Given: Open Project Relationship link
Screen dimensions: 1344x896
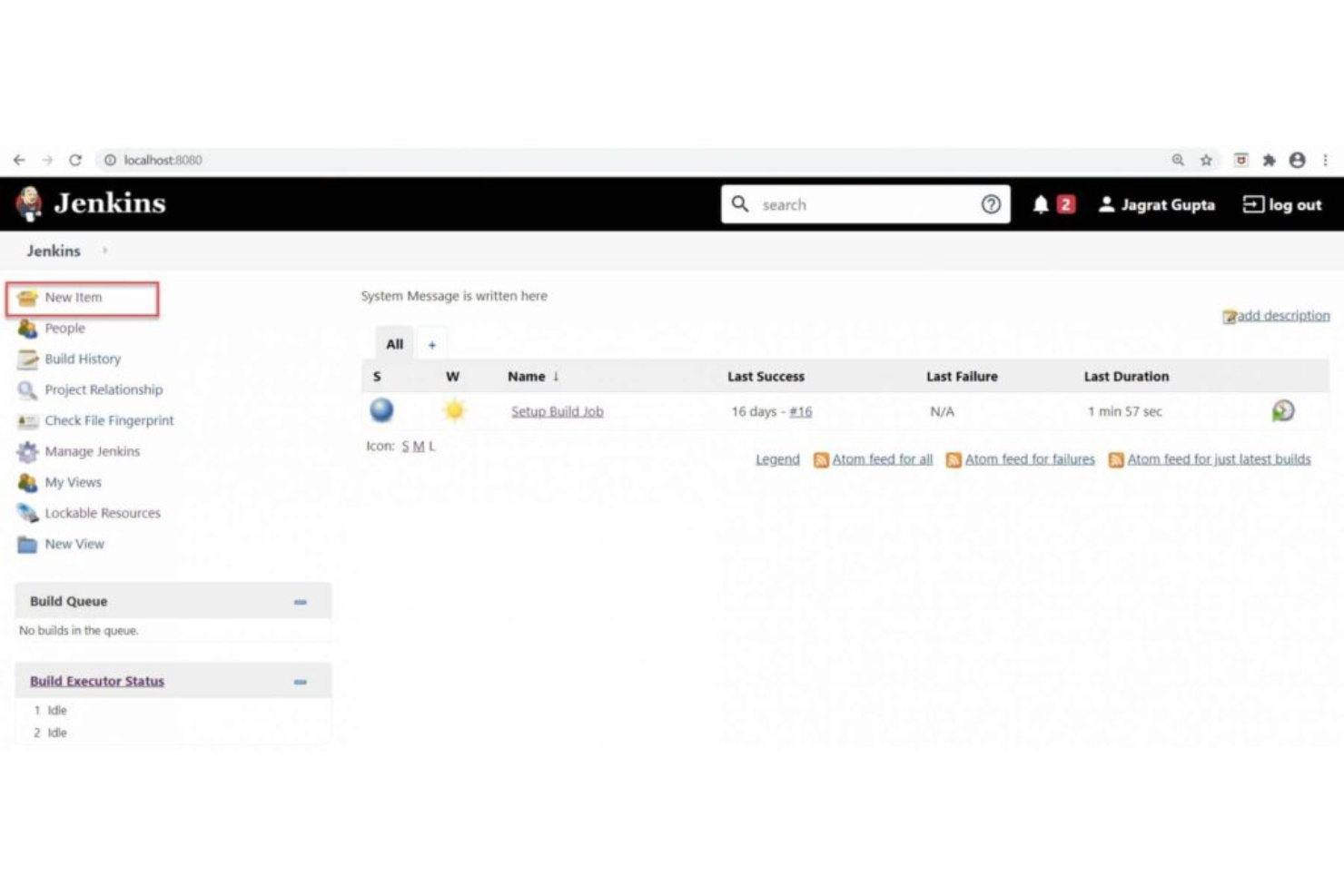Looking at the screenshot, I should click(104, 389).
